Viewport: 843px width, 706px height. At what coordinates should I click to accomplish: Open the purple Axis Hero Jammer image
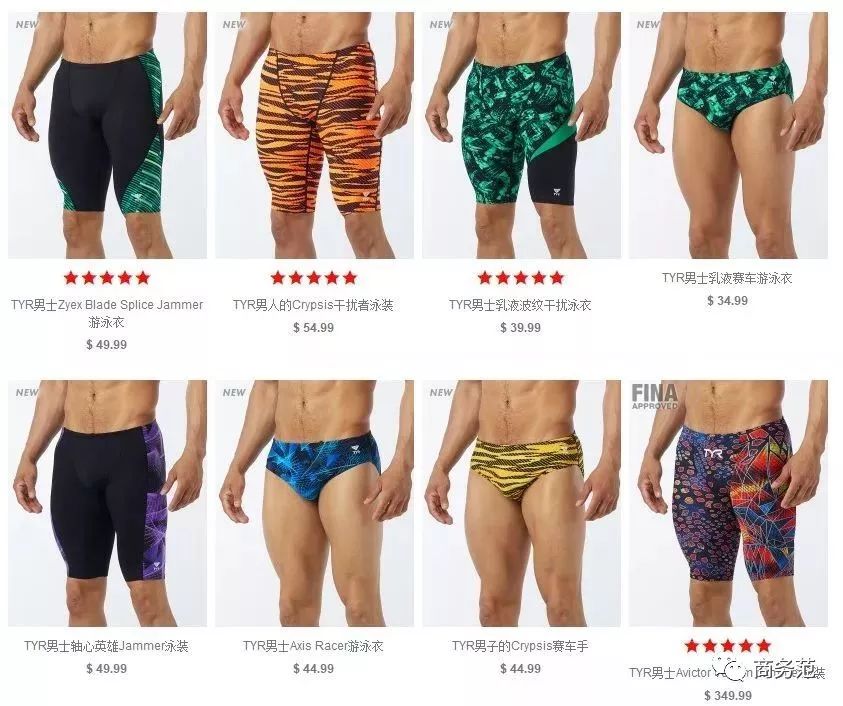coord(107,503)
